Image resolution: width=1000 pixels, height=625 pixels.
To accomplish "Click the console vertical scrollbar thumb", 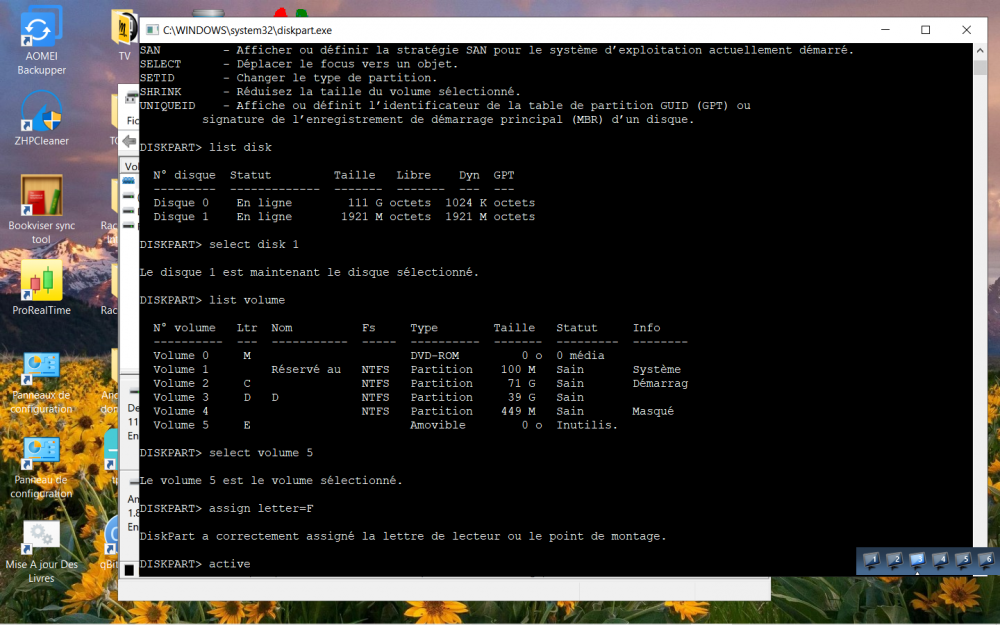I will pyautogui.click(x=980, y=67).
